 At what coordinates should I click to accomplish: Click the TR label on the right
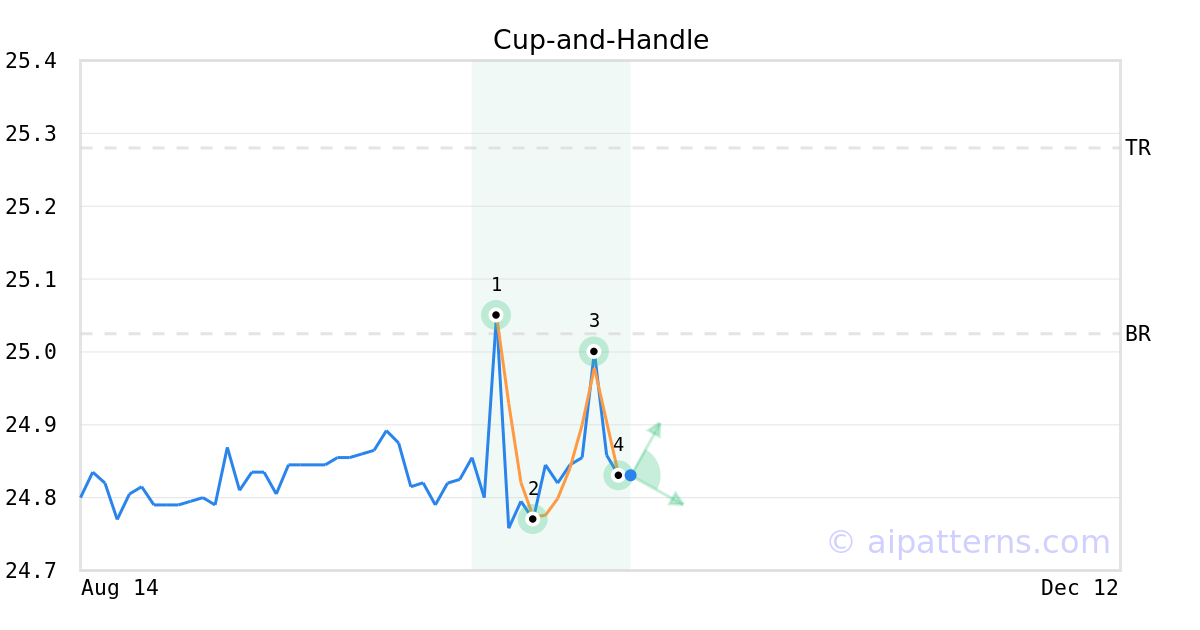pos(1138,148)
